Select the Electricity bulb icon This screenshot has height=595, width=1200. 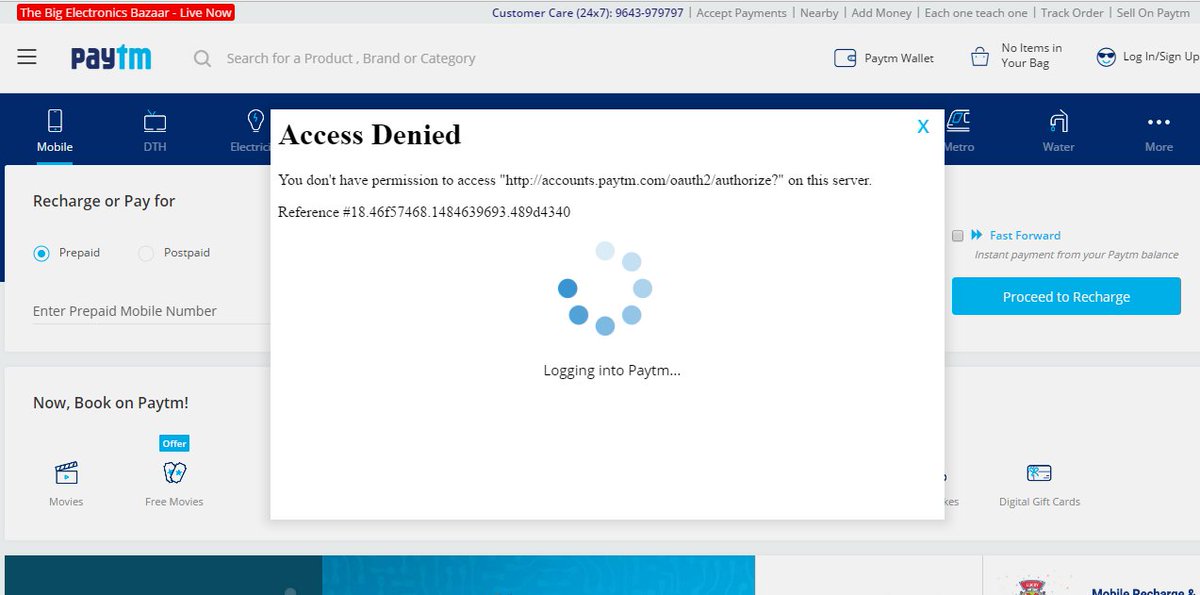pos(256,122)
